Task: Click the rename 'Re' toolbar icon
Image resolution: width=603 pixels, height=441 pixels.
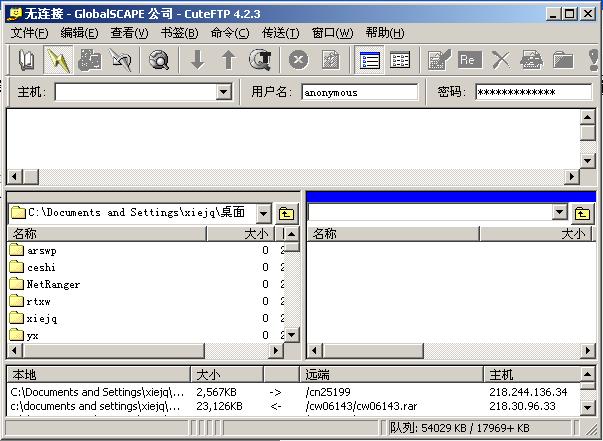Action: coord(468,60)
